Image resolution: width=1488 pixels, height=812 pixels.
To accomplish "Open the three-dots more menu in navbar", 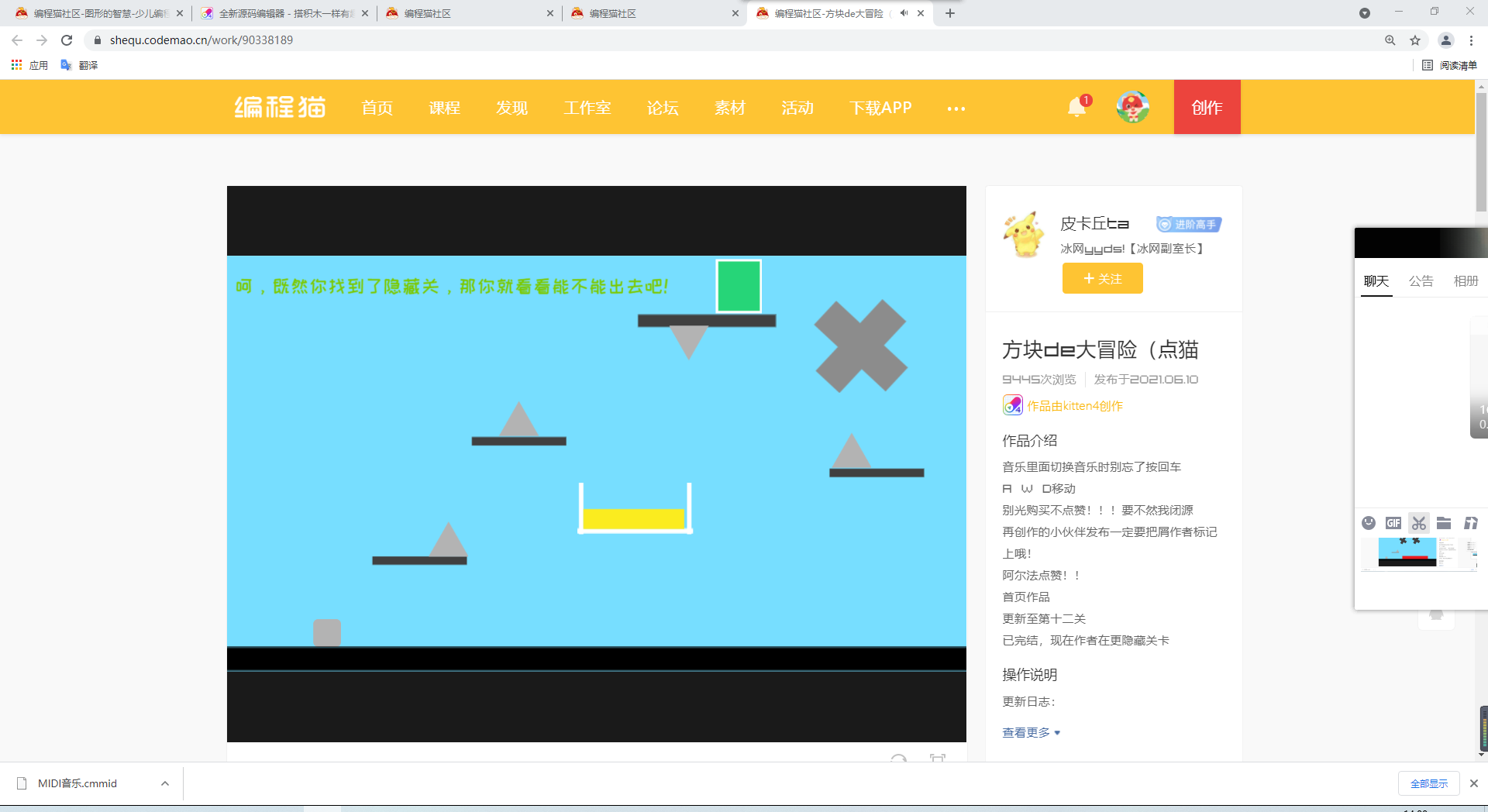I will tap(956, 108).
